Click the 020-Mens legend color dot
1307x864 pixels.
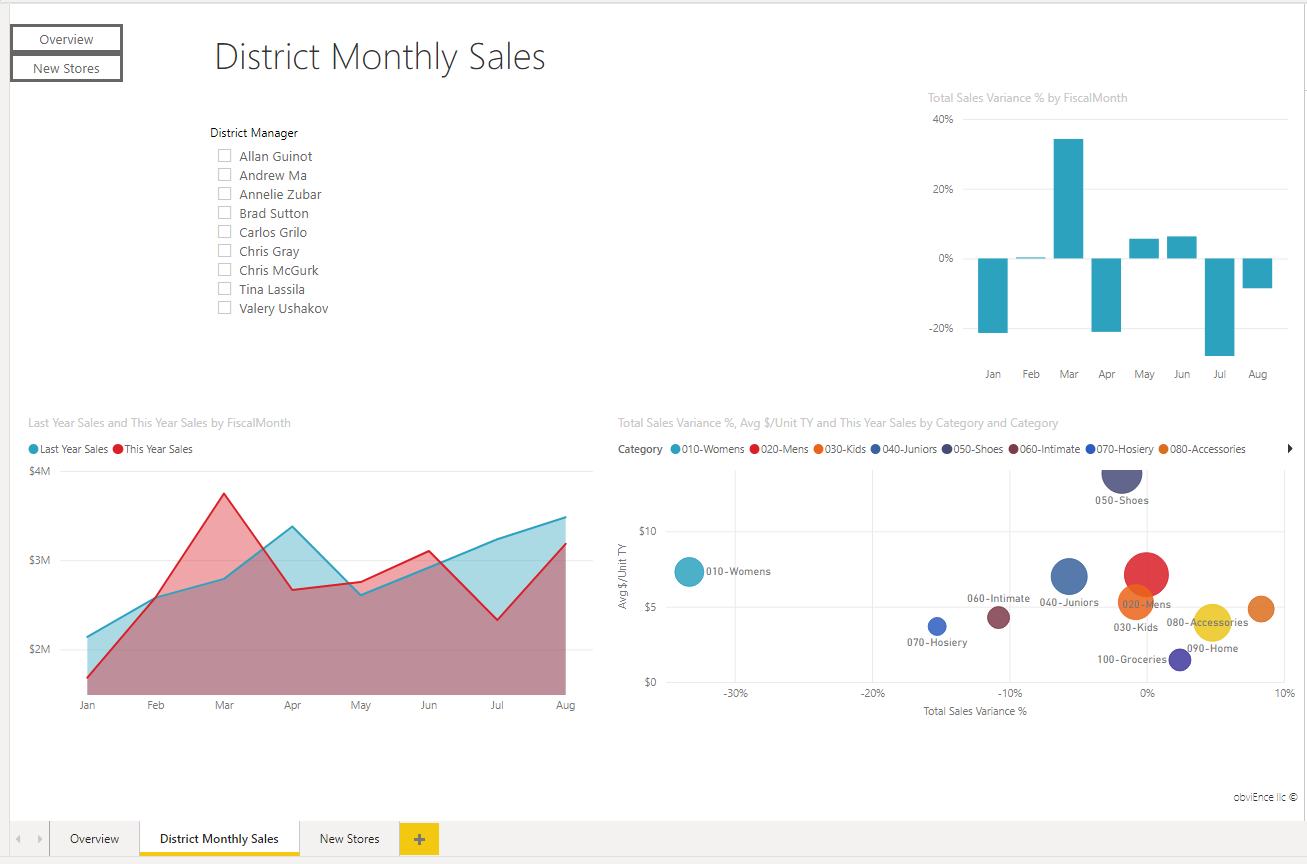[755, 449]
